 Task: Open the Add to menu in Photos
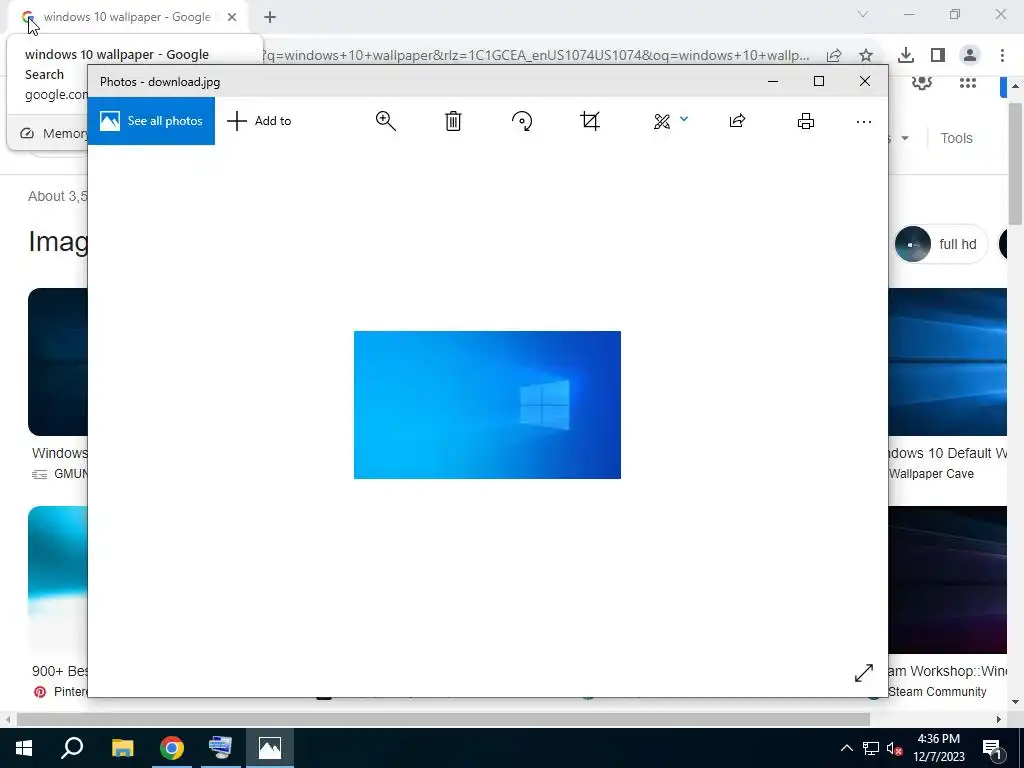coord(259,121)
